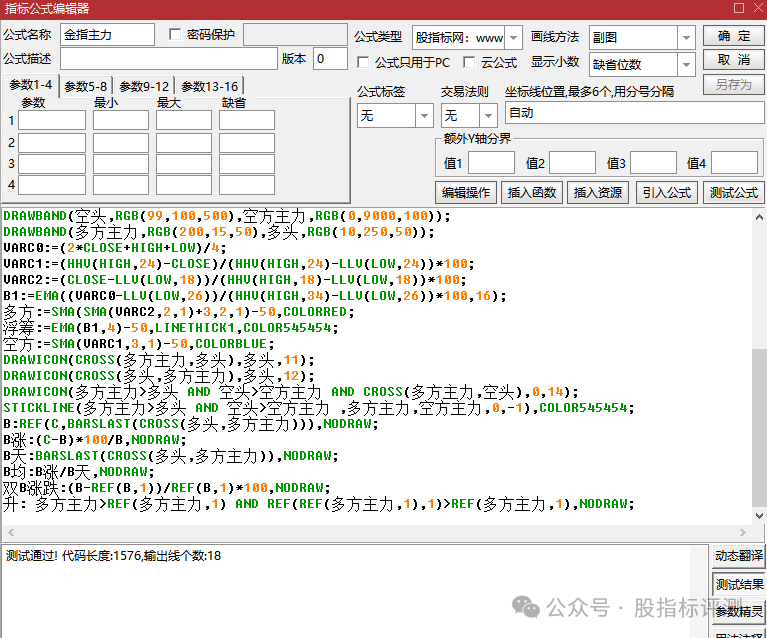Open the 显示小数 dropdown showing 缺省位数
This screenshot has height=638, width=767.
(x=686, y=65)
